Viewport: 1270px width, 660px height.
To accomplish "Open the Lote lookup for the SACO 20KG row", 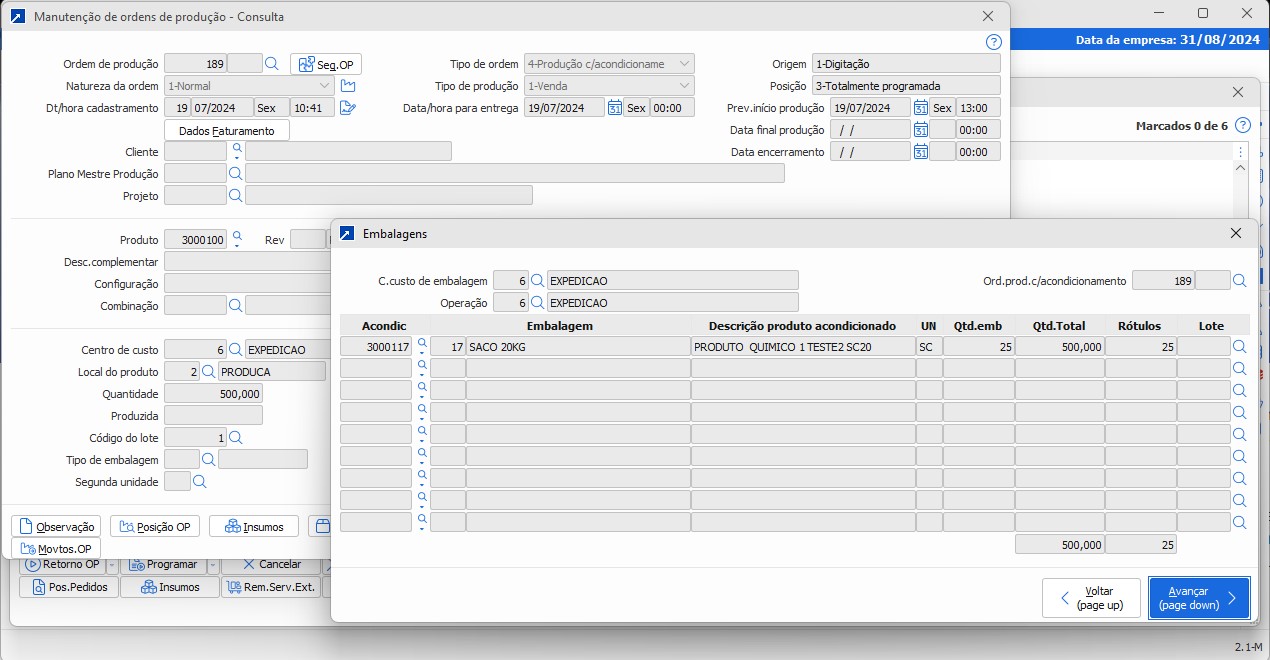I will pyautogui.click(x=1240, y=348).
